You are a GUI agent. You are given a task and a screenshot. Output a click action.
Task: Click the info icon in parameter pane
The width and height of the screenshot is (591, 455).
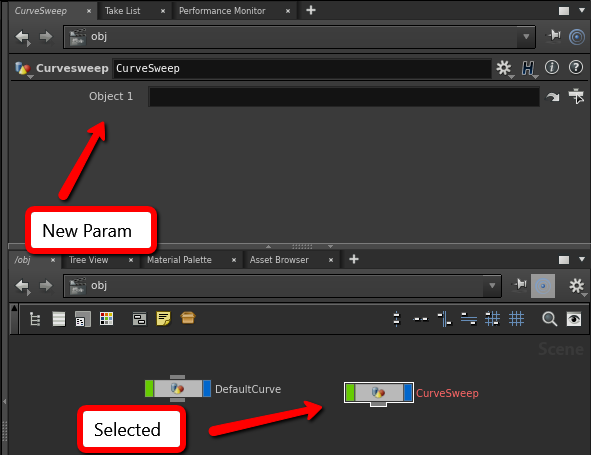[552, 67]
